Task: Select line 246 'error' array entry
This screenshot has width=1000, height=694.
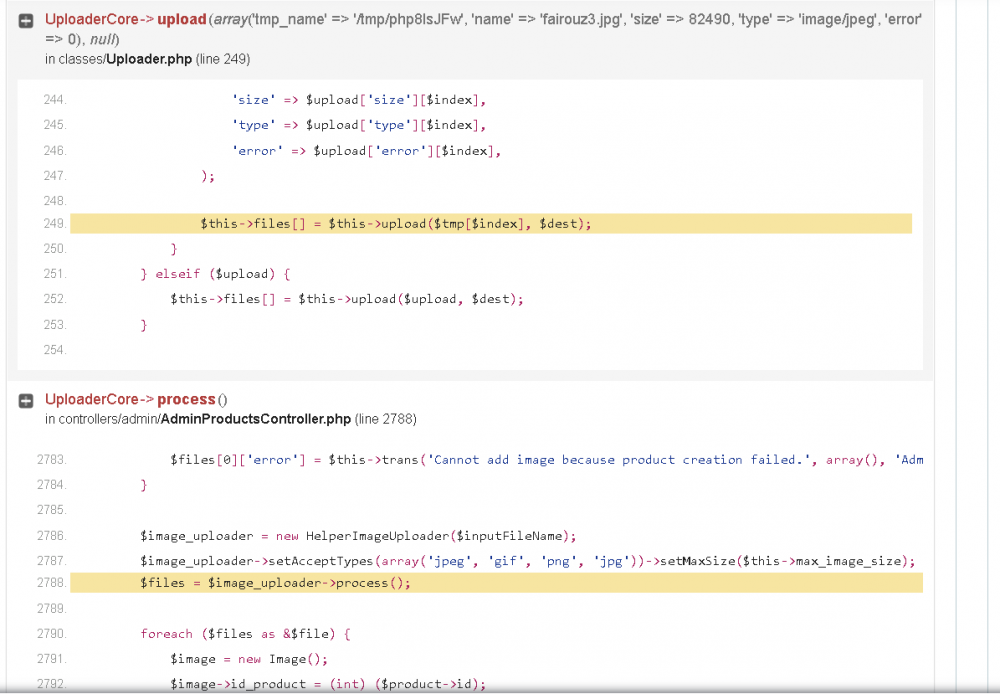Action: [x=367, y=151]
